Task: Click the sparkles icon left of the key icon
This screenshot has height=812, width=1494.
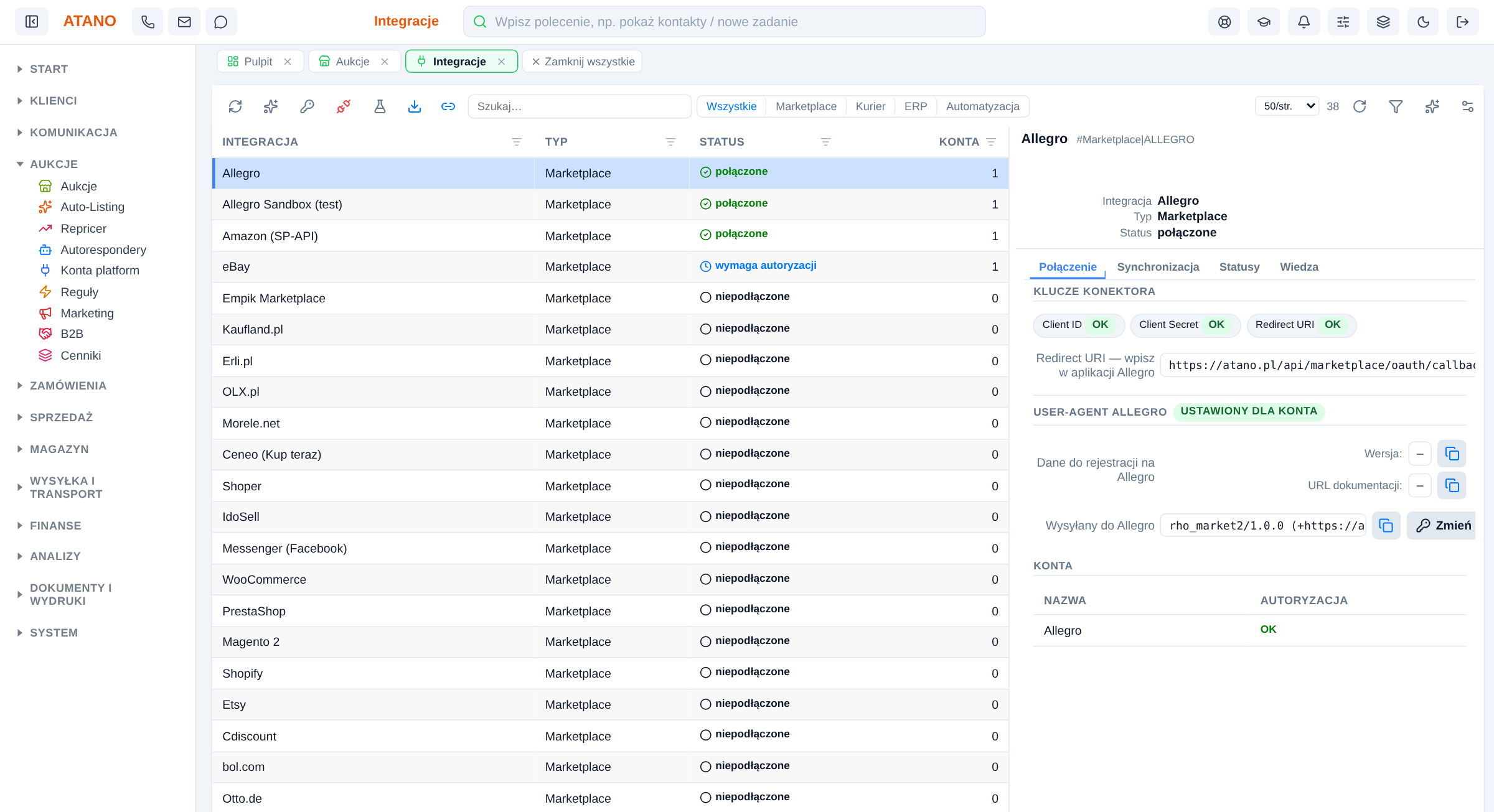Action: [x=271, y=106]
